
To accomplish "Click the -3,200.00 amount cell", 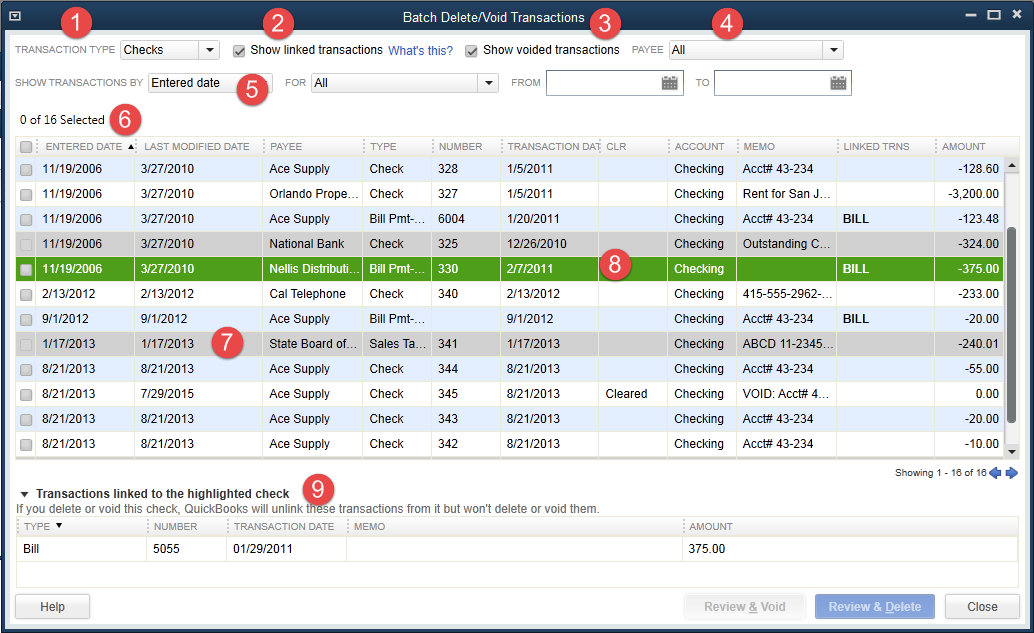I will tap(973, 194).
